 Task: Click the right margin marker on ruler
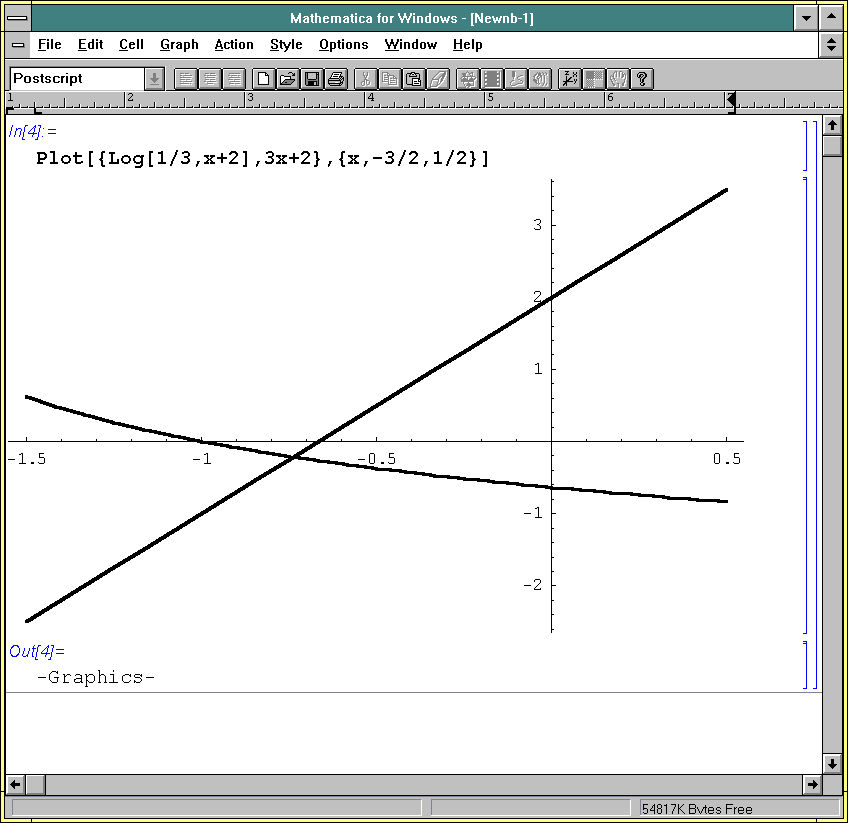(731, 99)
